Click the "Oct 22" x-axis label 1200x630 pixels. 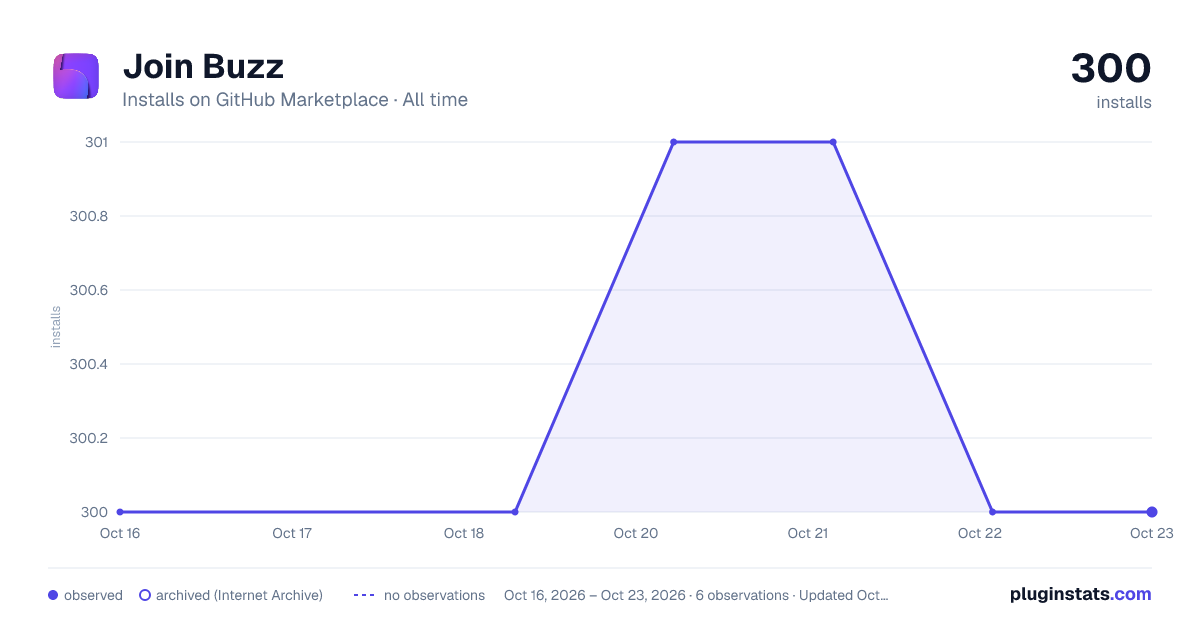tap(980, 533)
